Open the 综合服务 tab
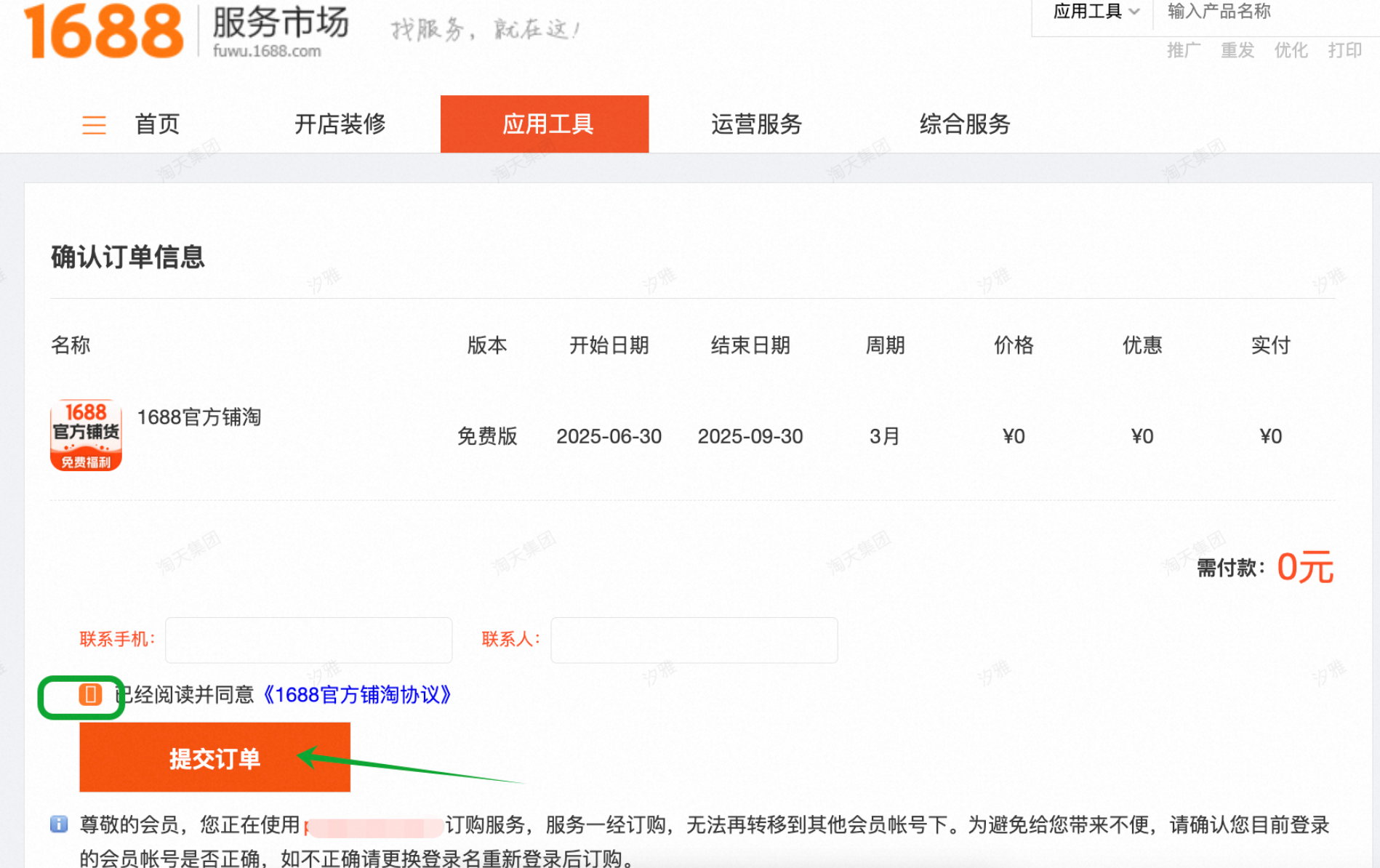 [x=965, y=124]
